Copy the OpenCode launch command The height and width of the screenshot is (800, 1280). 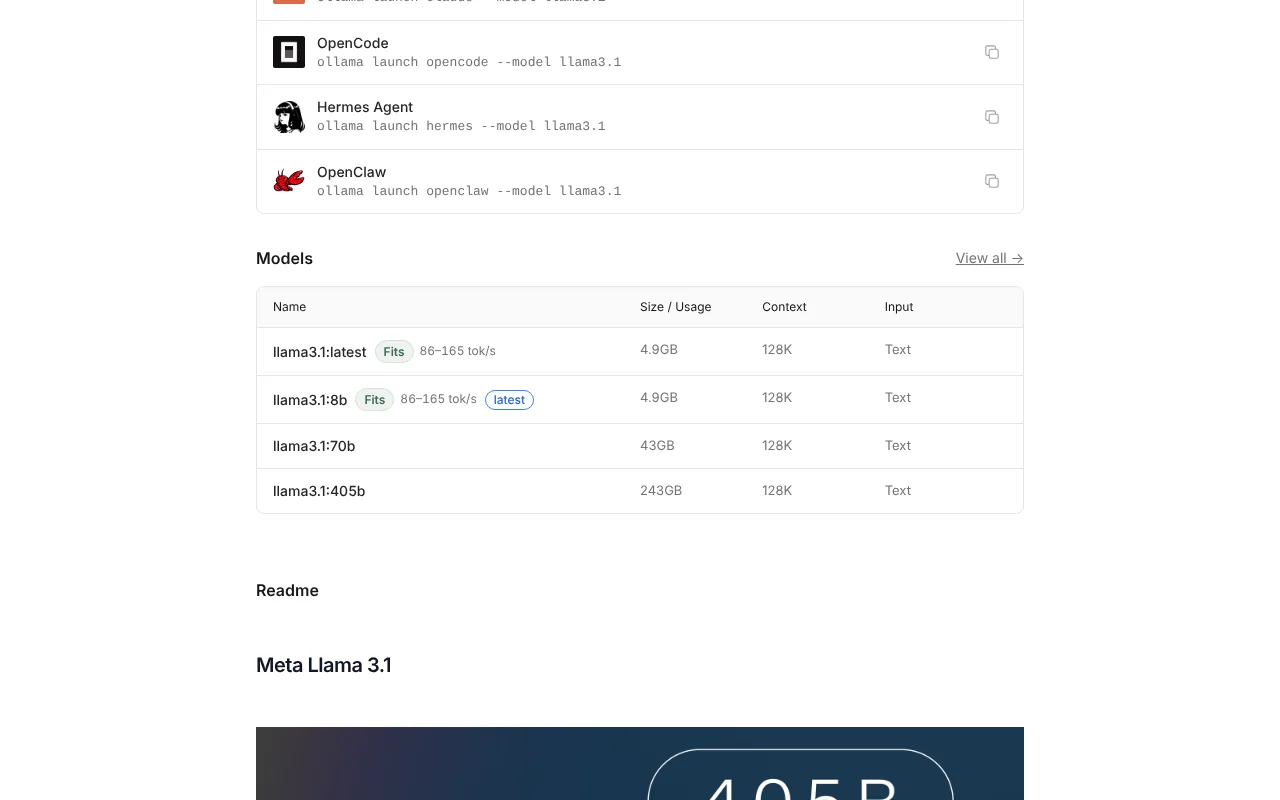992,52
